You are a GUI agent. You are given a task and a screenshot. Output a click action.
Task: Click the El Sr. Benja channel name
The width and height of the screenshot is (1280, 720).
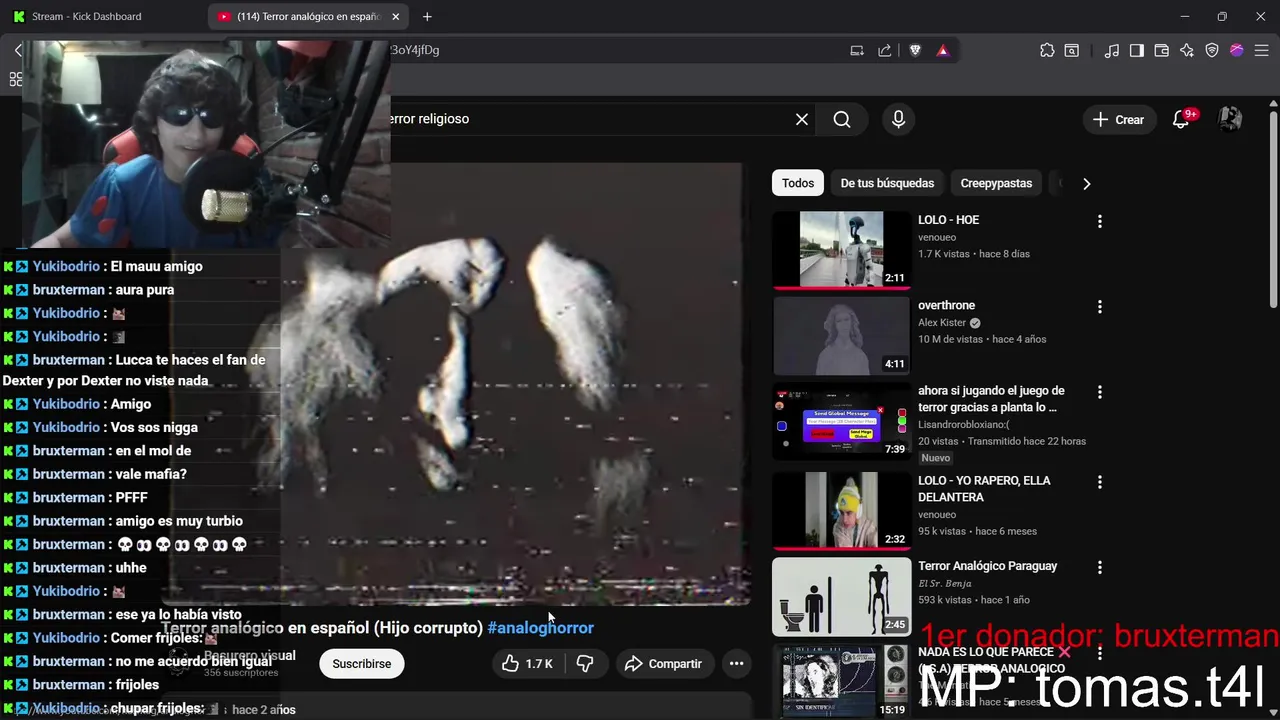945,583
